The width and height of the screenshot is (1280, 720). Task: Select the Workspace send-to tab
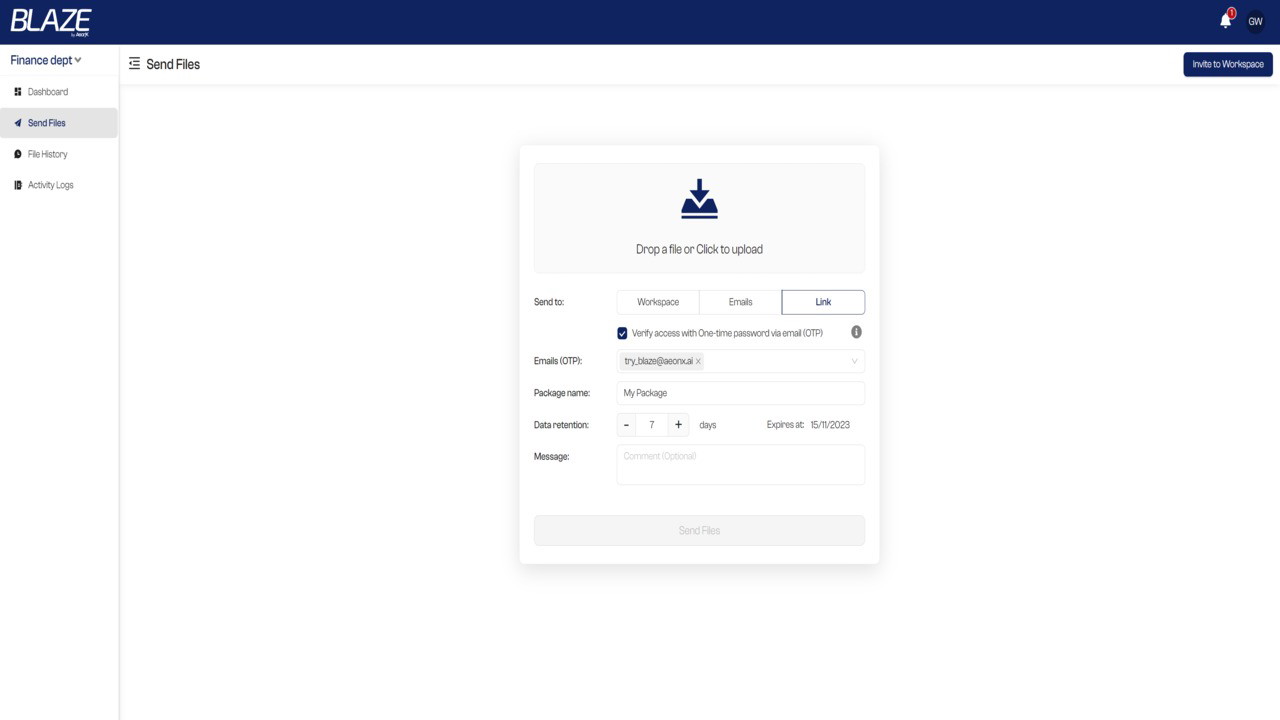(658, 302)
